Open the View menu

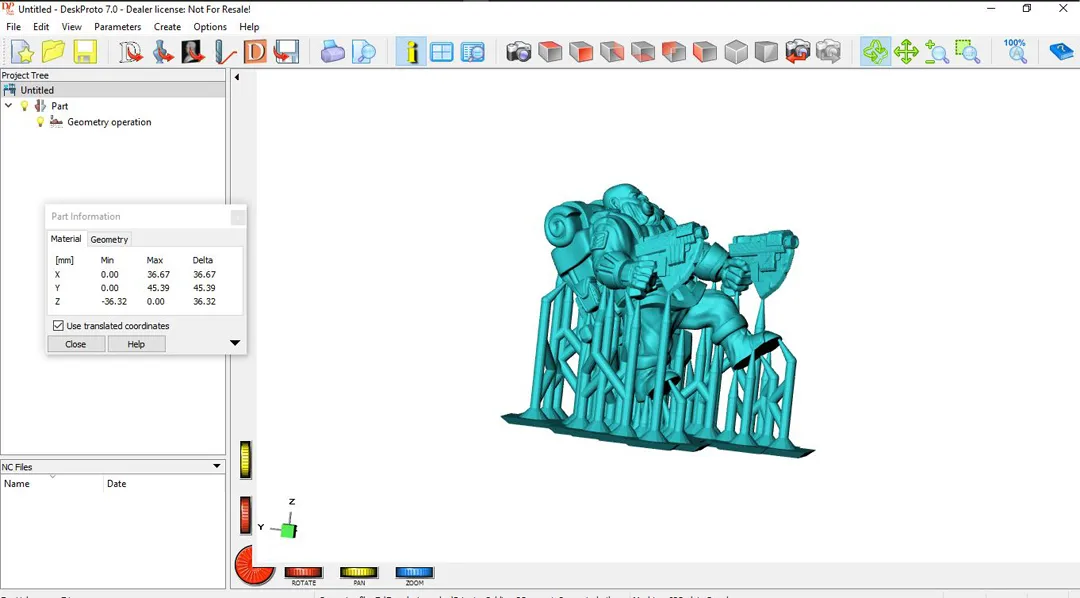[72, 27]
